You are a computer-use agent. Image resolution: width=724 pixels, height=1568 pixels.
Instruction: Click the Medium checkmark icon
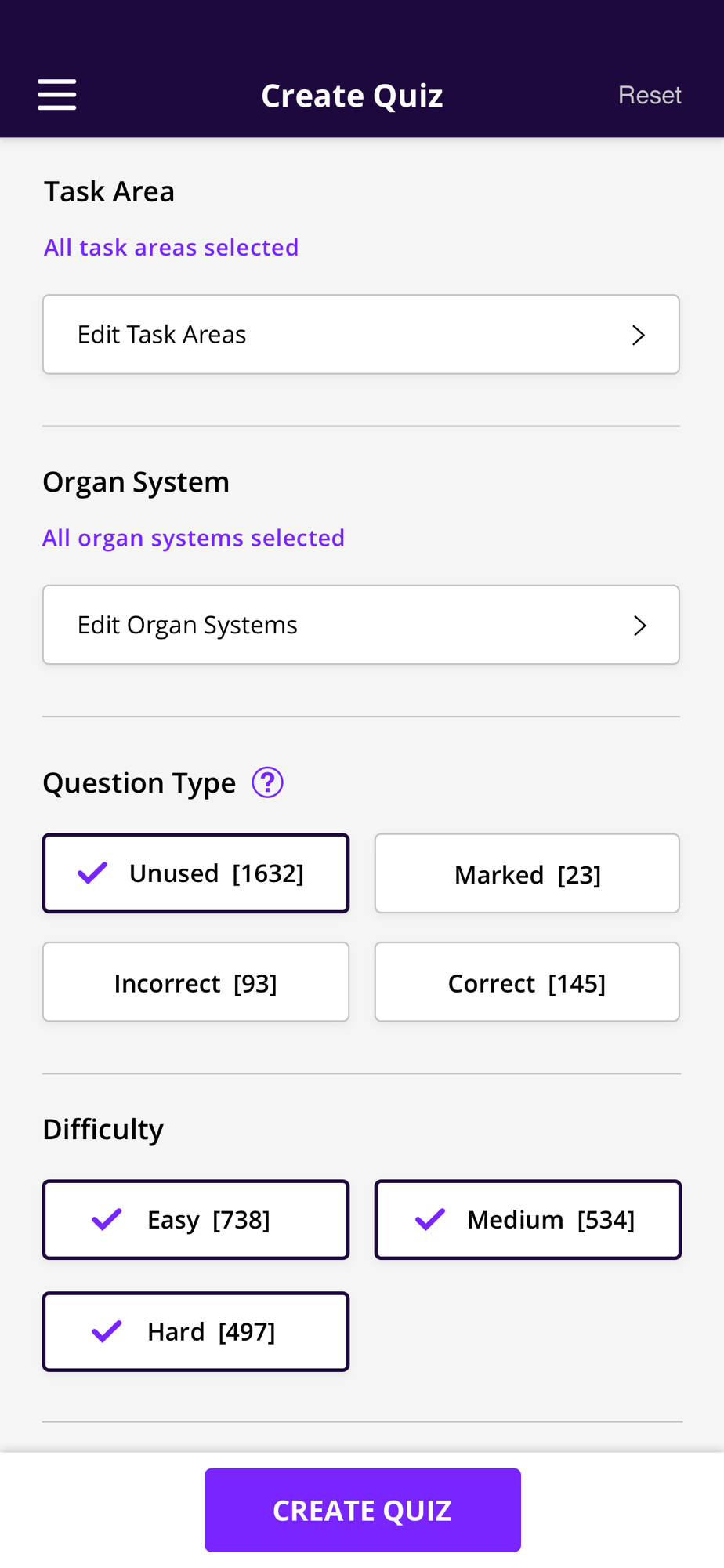(x=430, y=1219)
